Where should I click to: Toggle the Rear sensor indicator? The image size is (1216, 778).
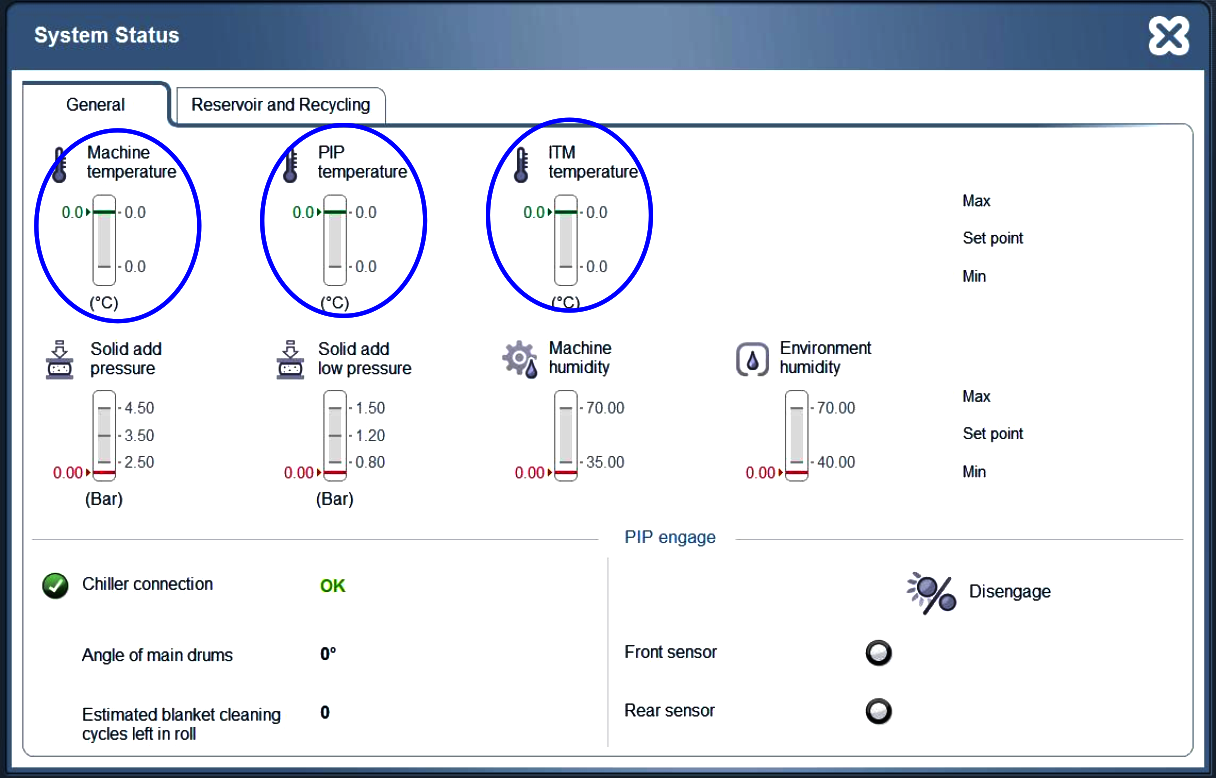tap(878, 711)
